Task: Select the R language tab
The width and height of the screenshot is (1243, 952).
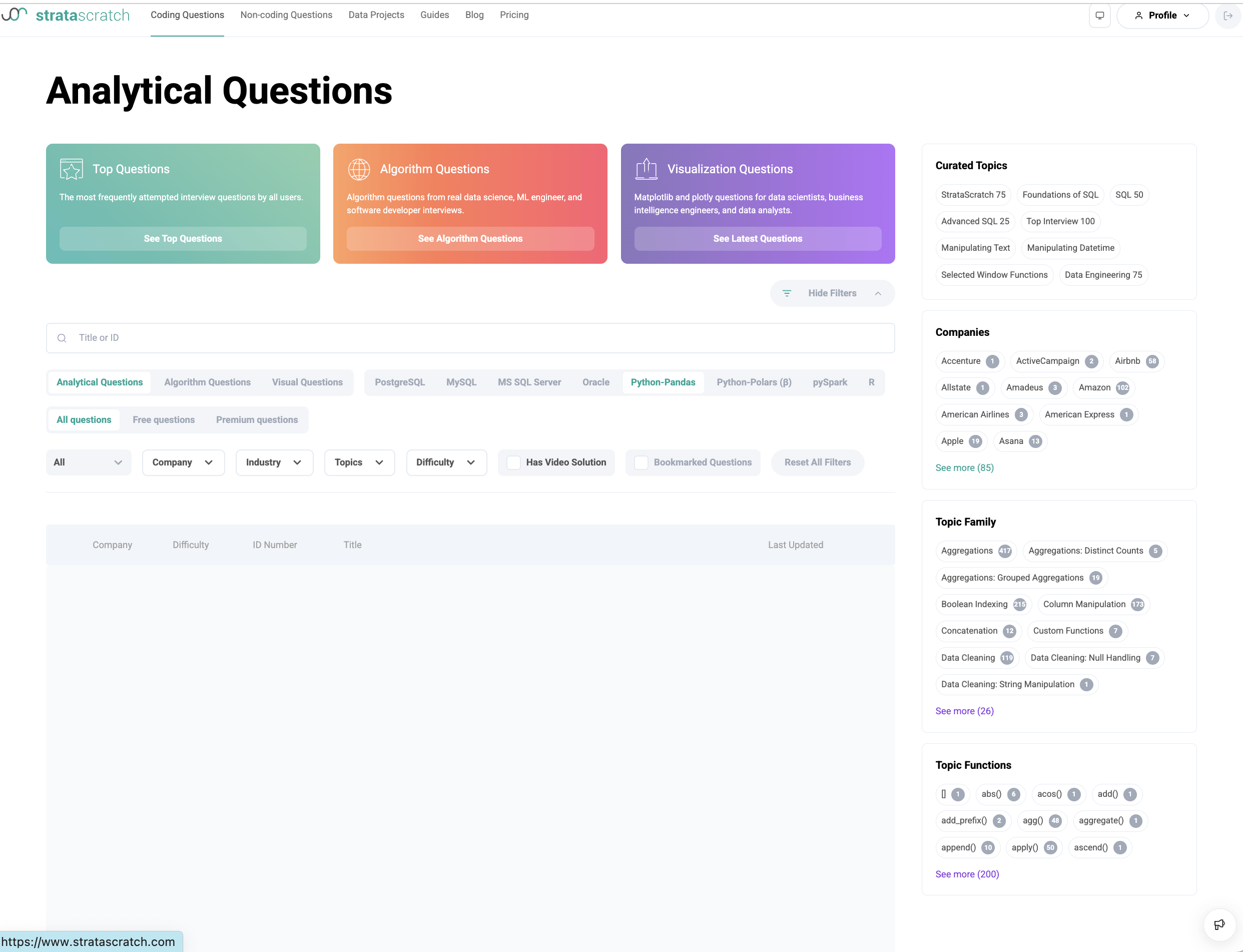Action: point(871,382)
